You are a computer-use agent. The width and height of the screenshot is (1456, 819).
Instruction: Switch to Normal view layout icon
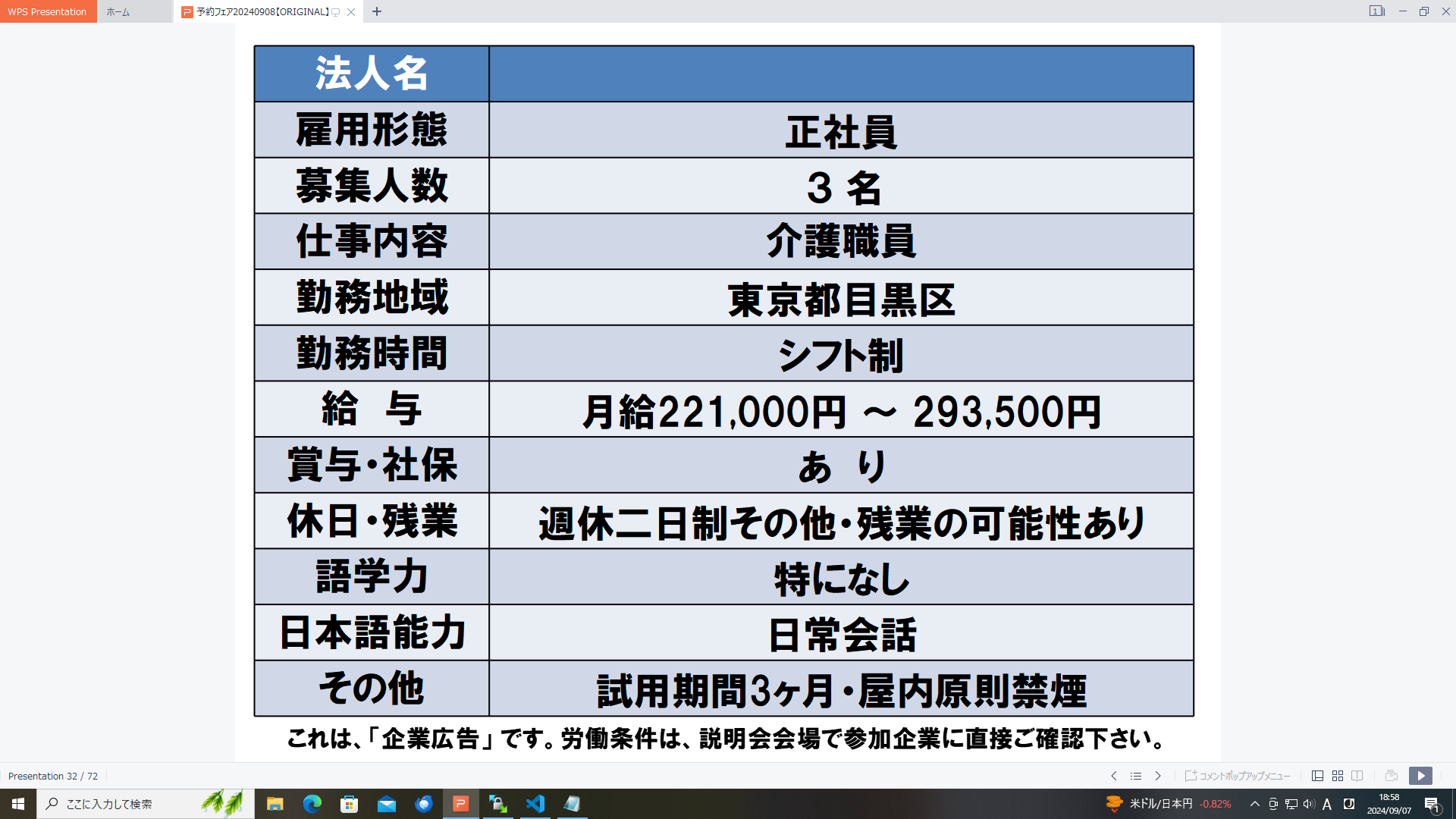(x=1317, y=776)
